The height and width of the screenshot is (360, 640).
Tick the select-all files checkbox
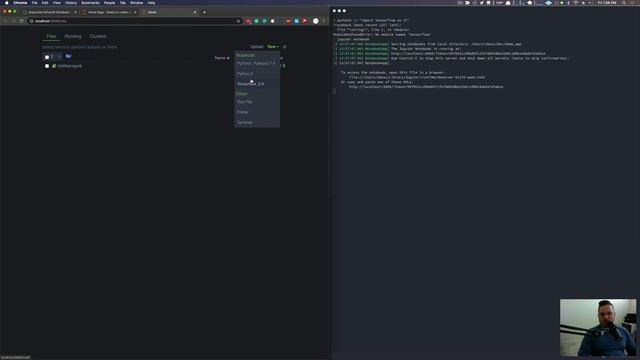pos(47,57)
